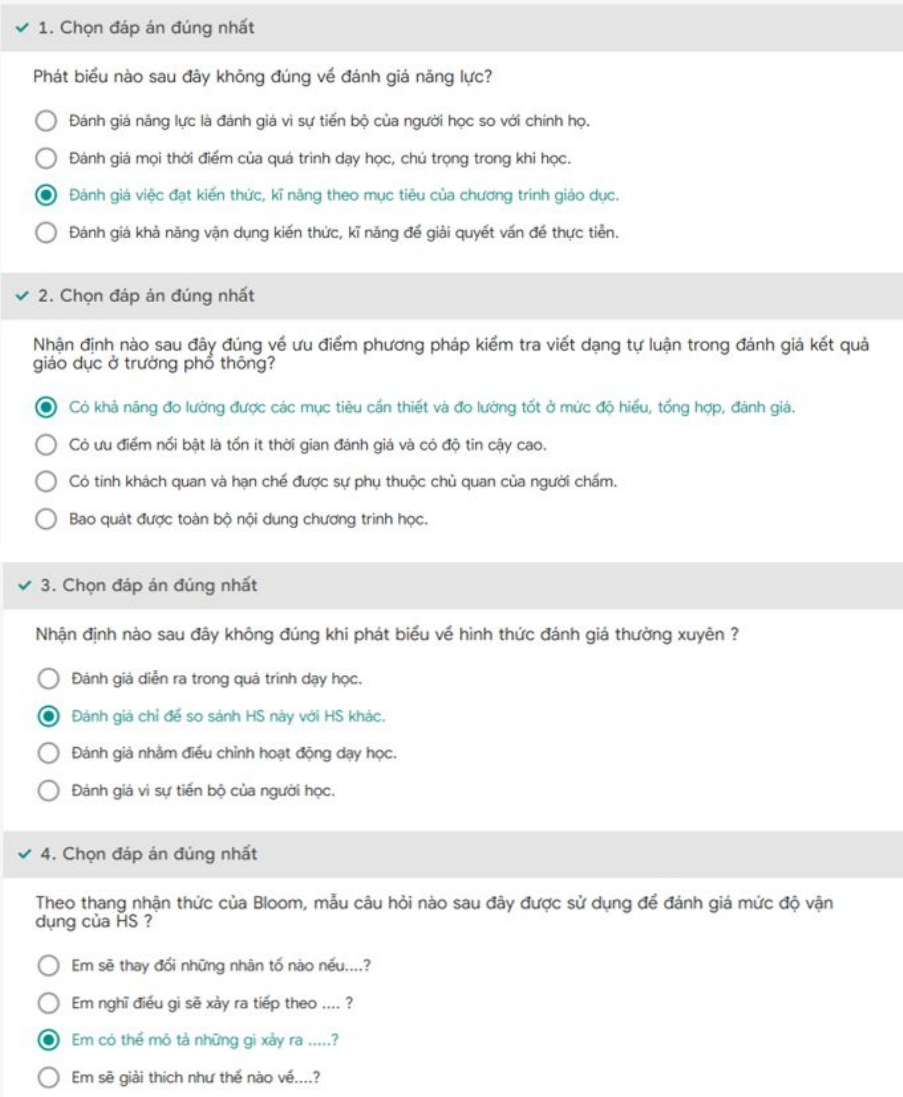Click the checkmark icon beside question 4
Viewport: 903px width, 1097px height.
[x=23, y=854]
